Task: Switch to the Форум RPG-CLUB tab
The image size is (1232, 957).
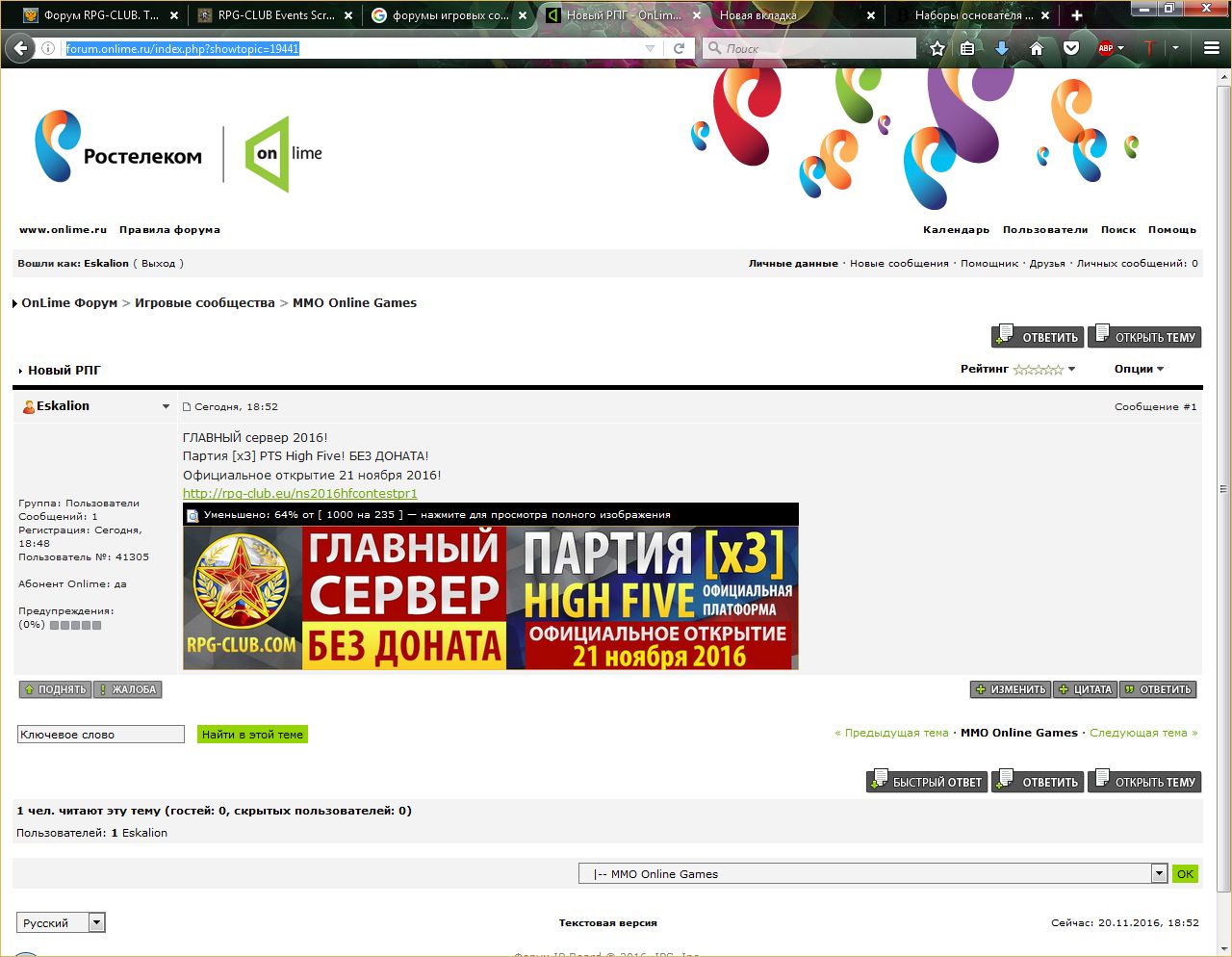Action: [x=101, y=15]
